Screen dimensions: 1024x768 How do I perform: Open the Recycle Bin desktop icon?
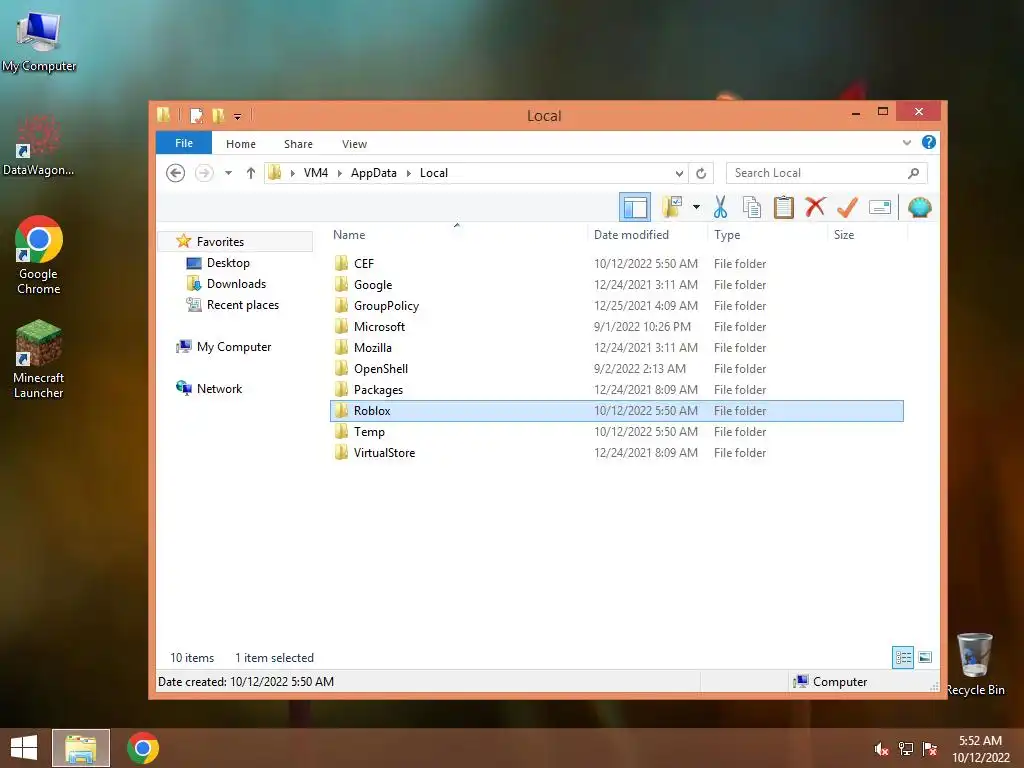click(x=975, y=664)
